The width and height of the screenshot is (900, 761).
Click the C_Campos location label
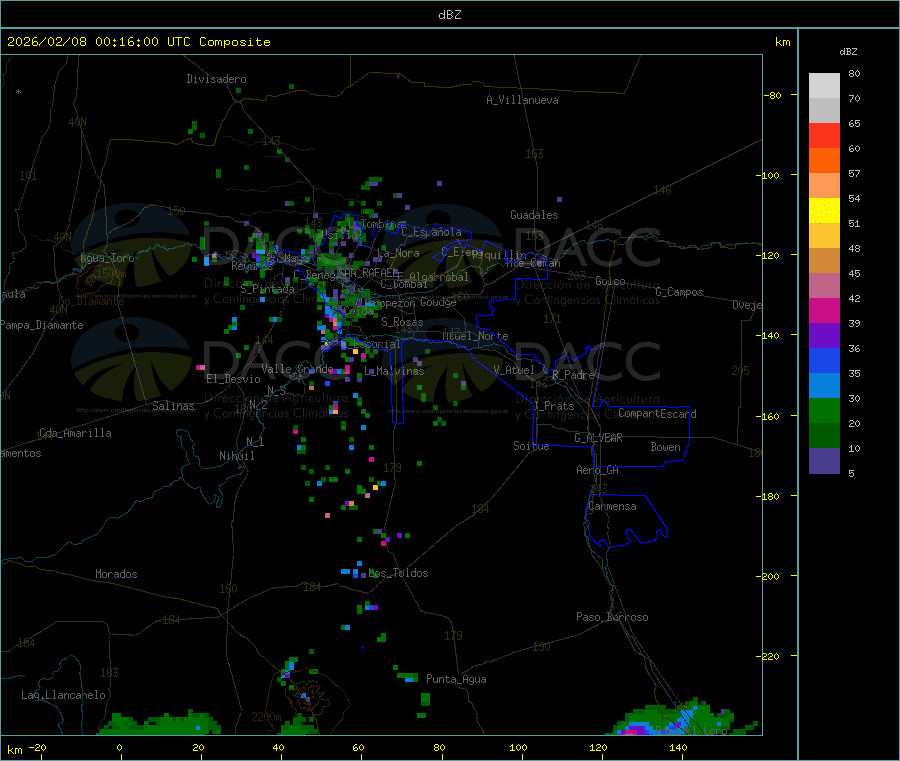pyautogui.click(x=680, y=292)
